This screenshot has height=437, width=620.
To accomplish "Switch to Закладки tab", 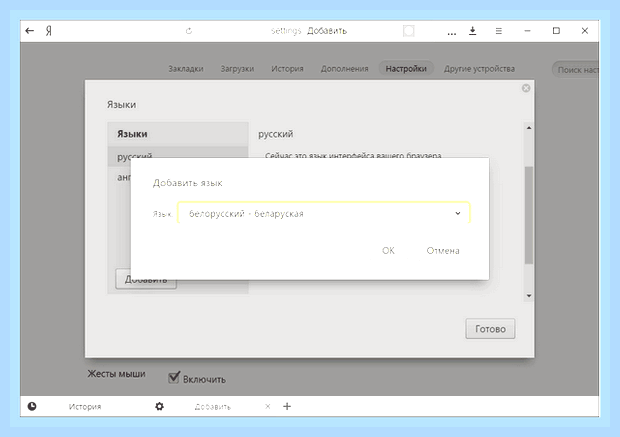I will click(x=186, y=69).
